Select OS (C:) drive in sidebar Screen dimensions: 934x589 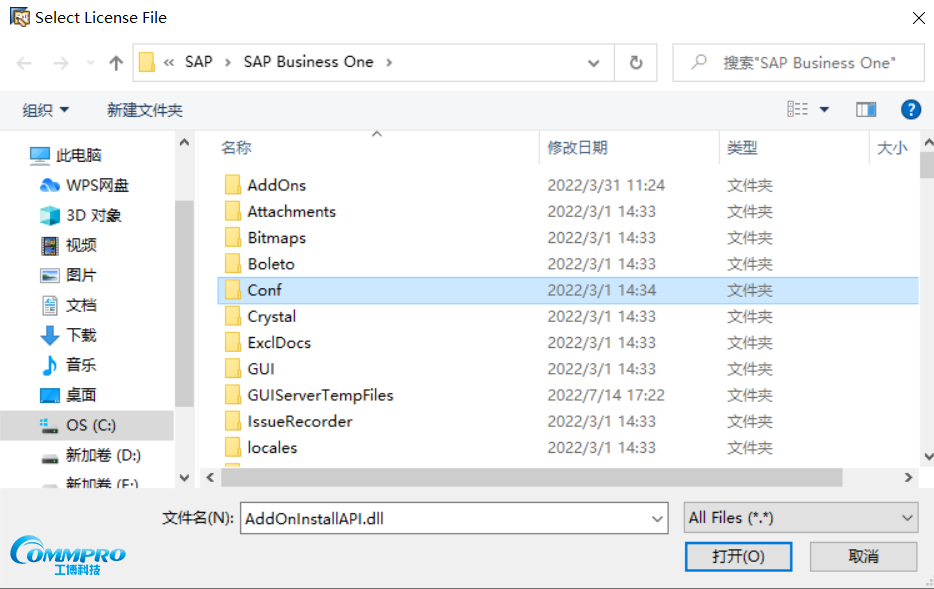tap(90, 425)
